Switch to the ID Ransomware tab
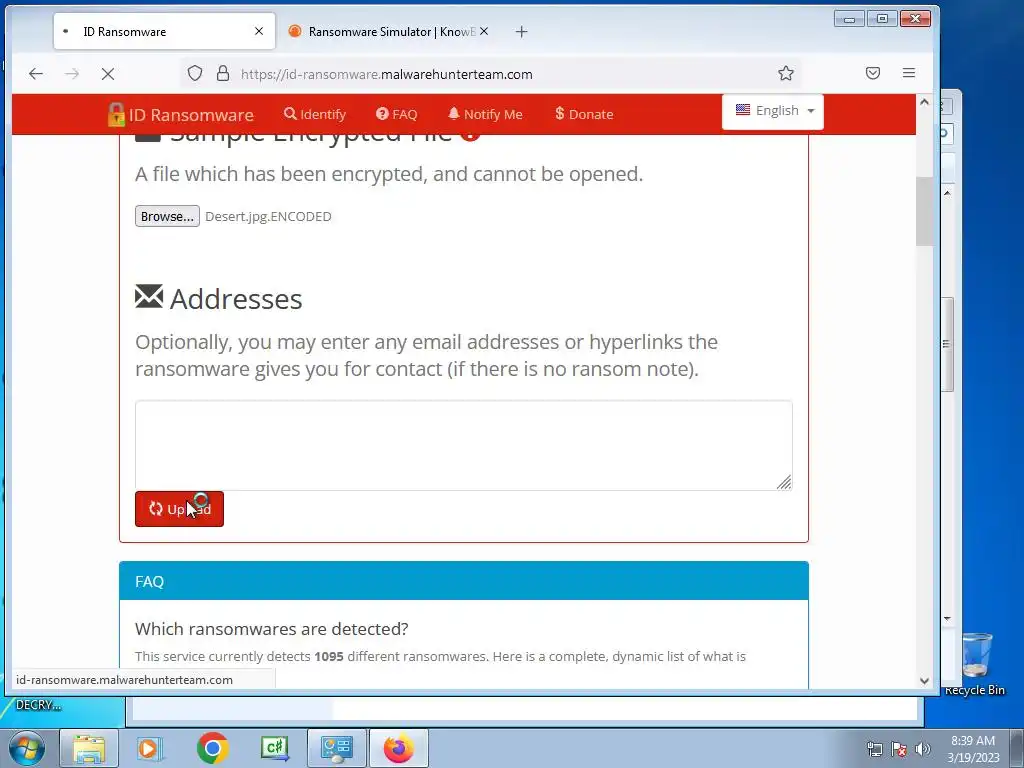 coord(164,31)
